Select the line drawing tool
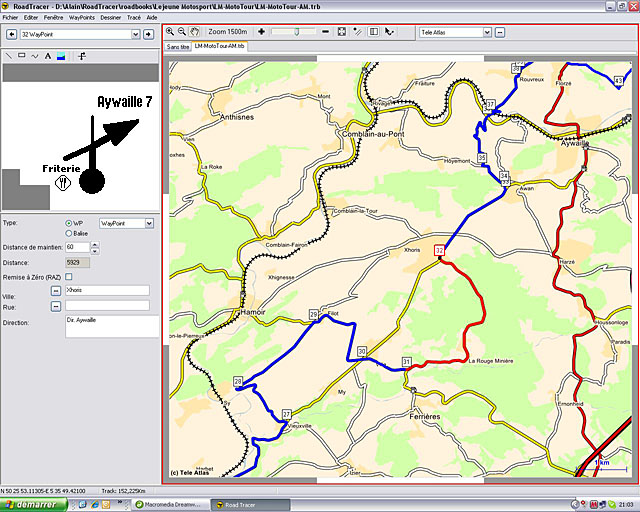This screenshot has height=512, width=640. point(9,56)
